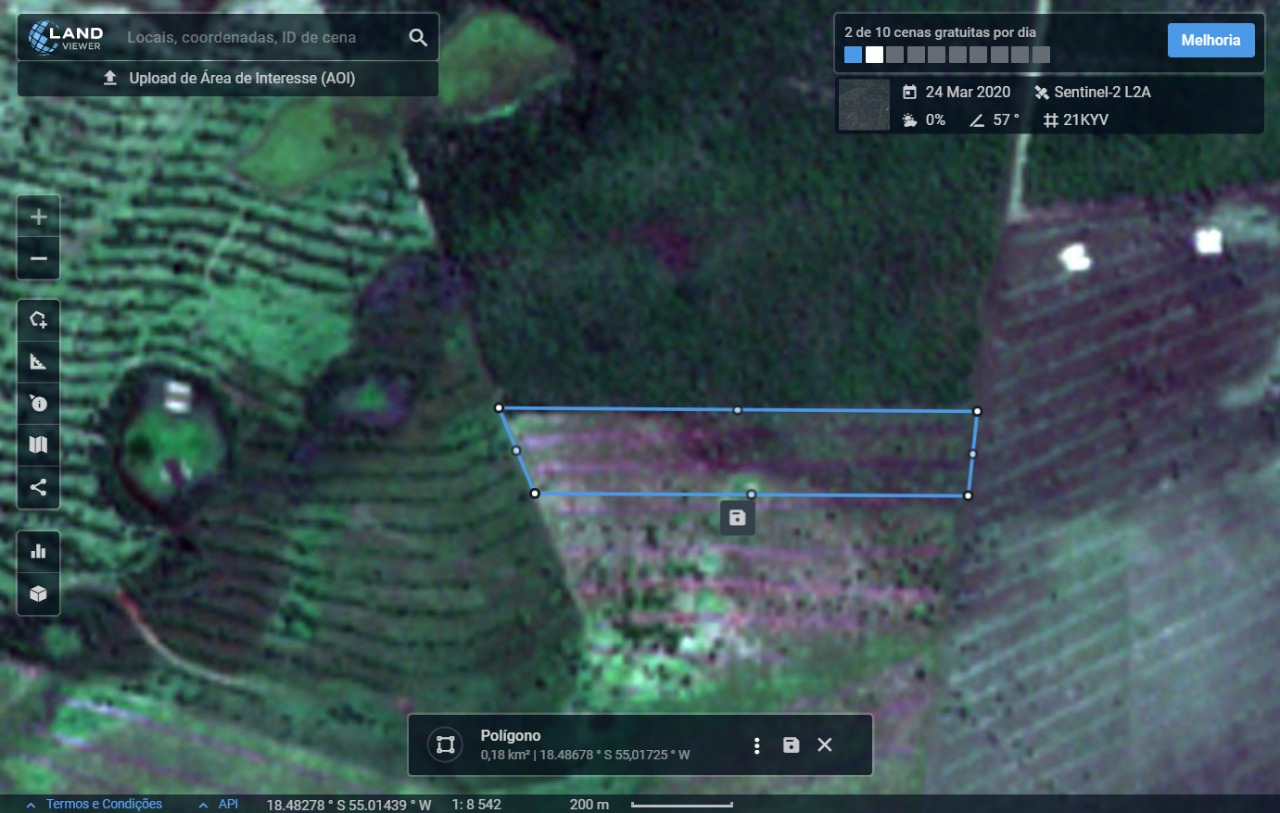
Task: Open the polygon three-dot options menu
Action: click(757, 745)
